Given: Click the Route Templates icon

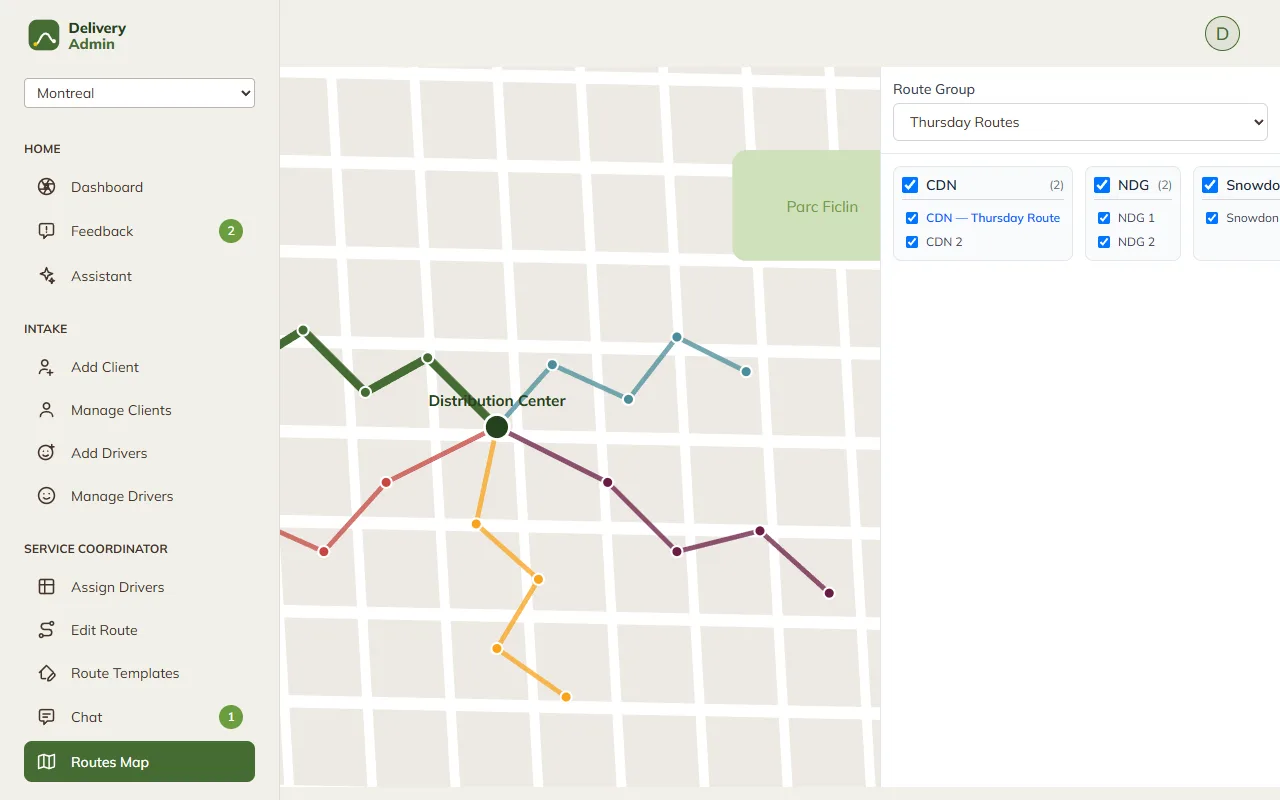Looking at the screenshot, I should coord(46,673).
